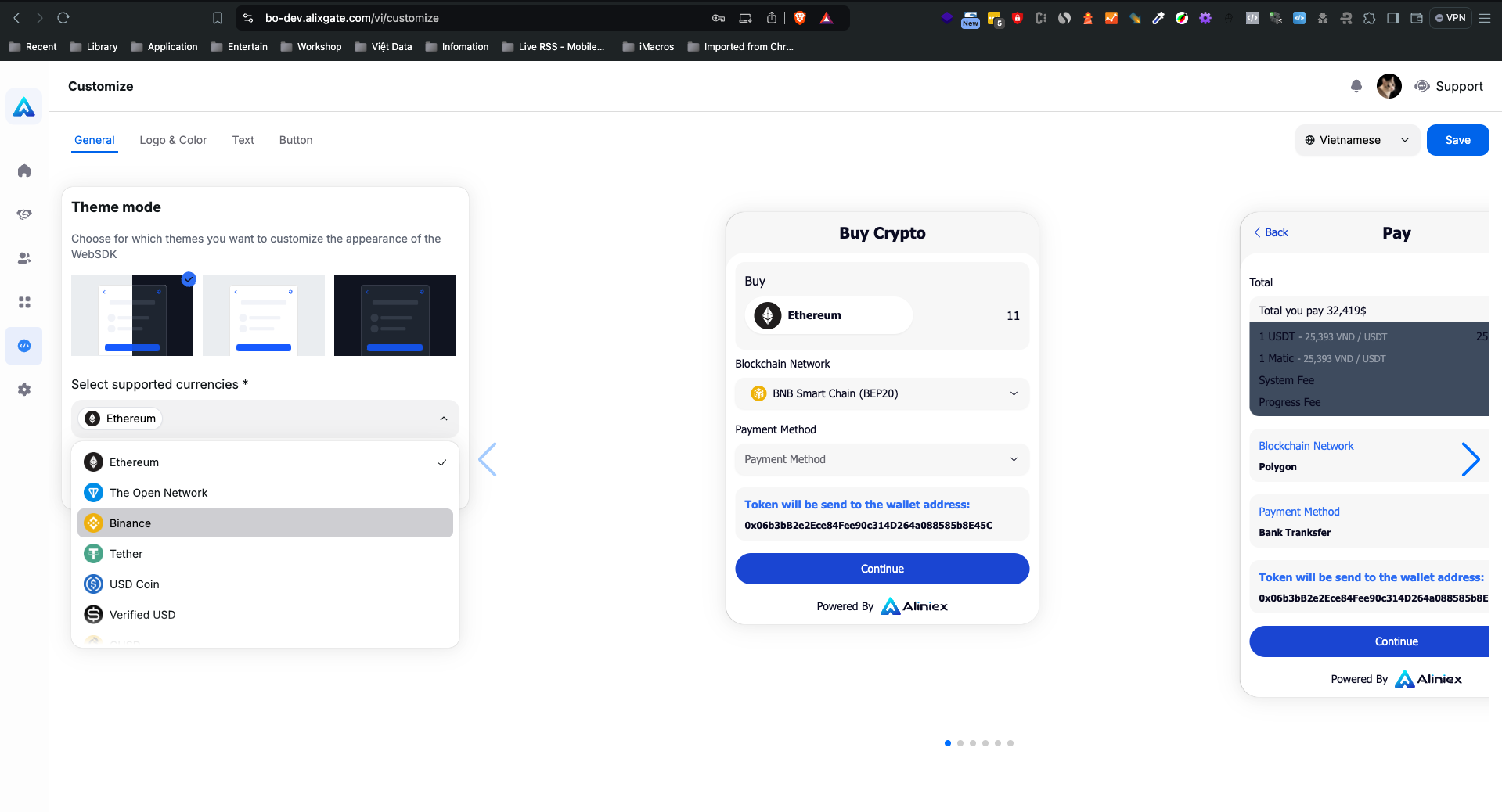The image size is (1502, 812).
Task: Click the apps grid icon in the sidebar
Action: [x=24, y=302]
